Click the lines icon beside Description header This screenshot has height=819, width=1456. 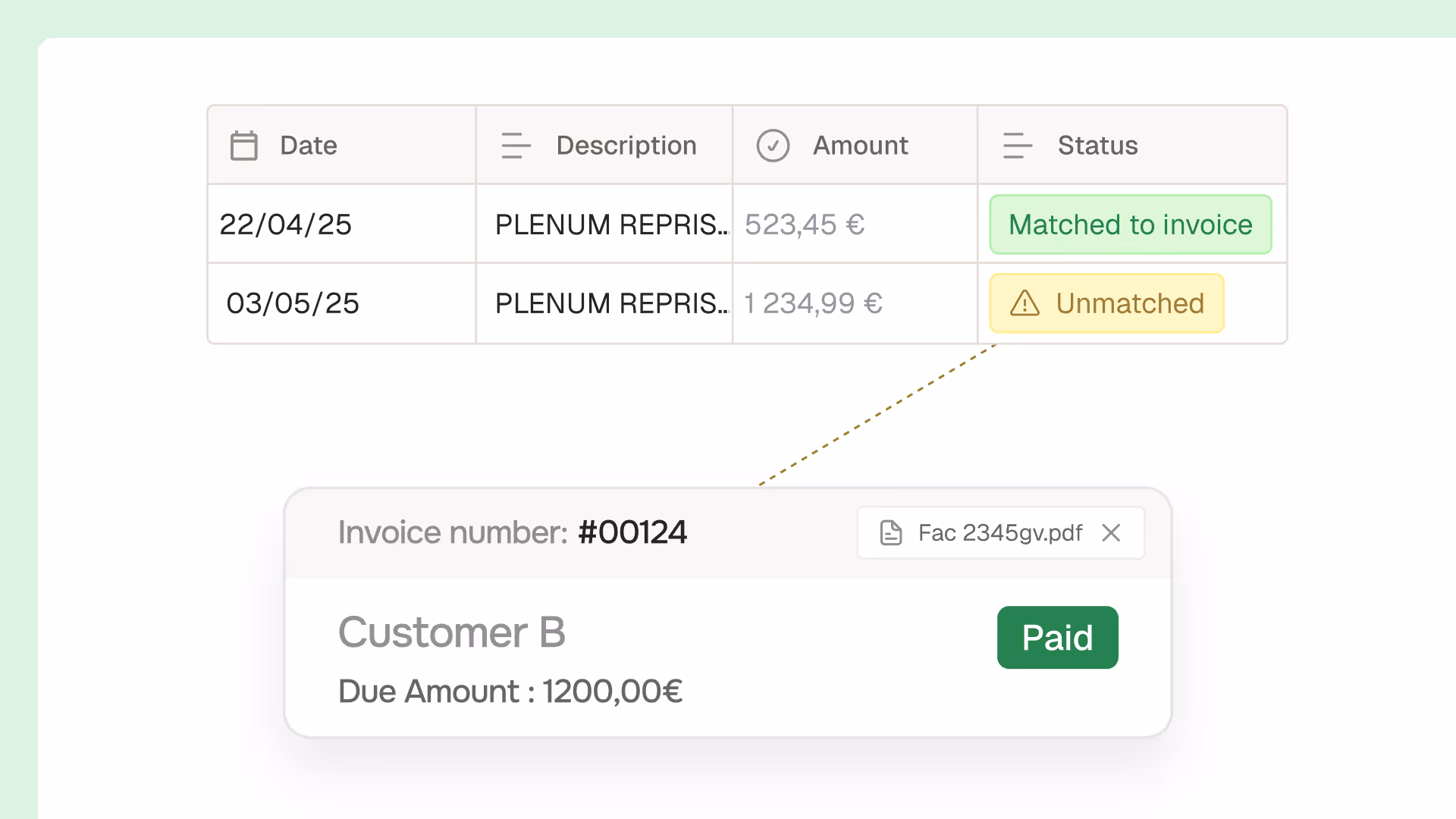(516, 146)
